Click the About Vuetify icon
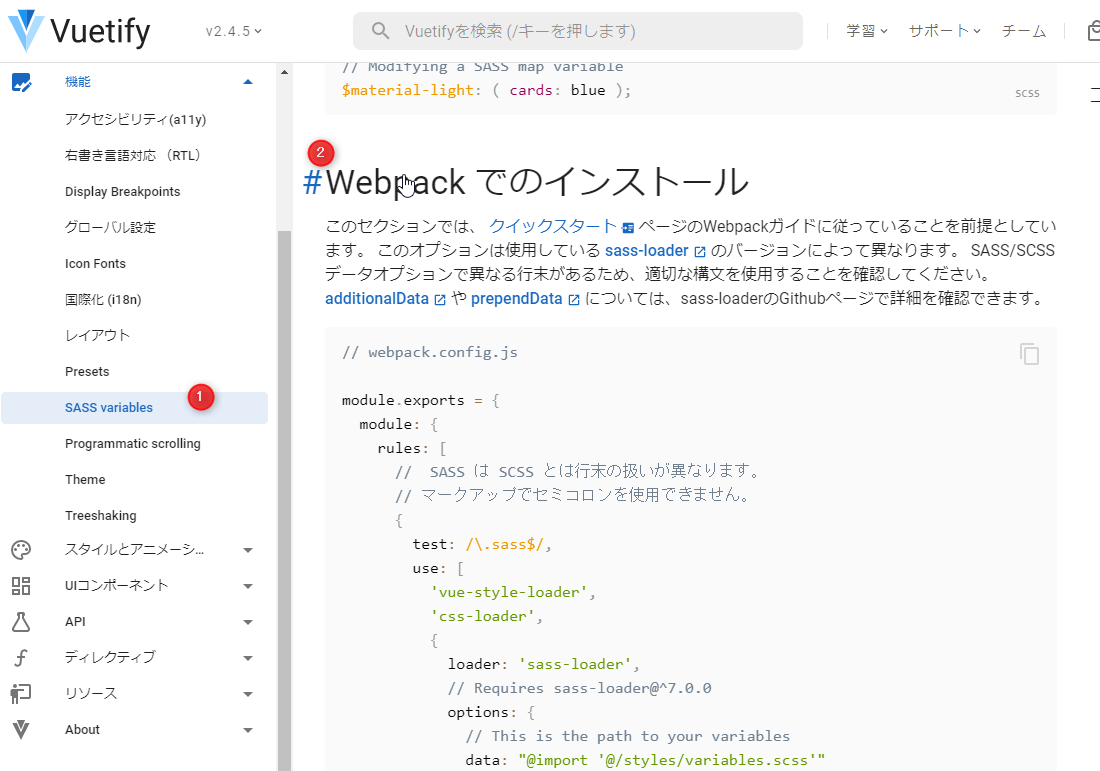 [21, 730]
